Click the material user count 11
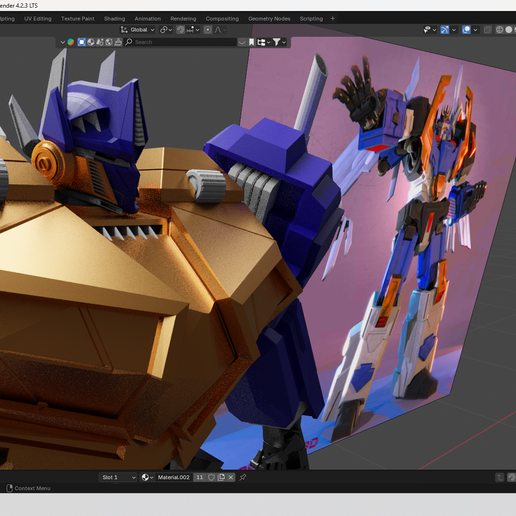This screenshot has height=516, width=516. 199,477
